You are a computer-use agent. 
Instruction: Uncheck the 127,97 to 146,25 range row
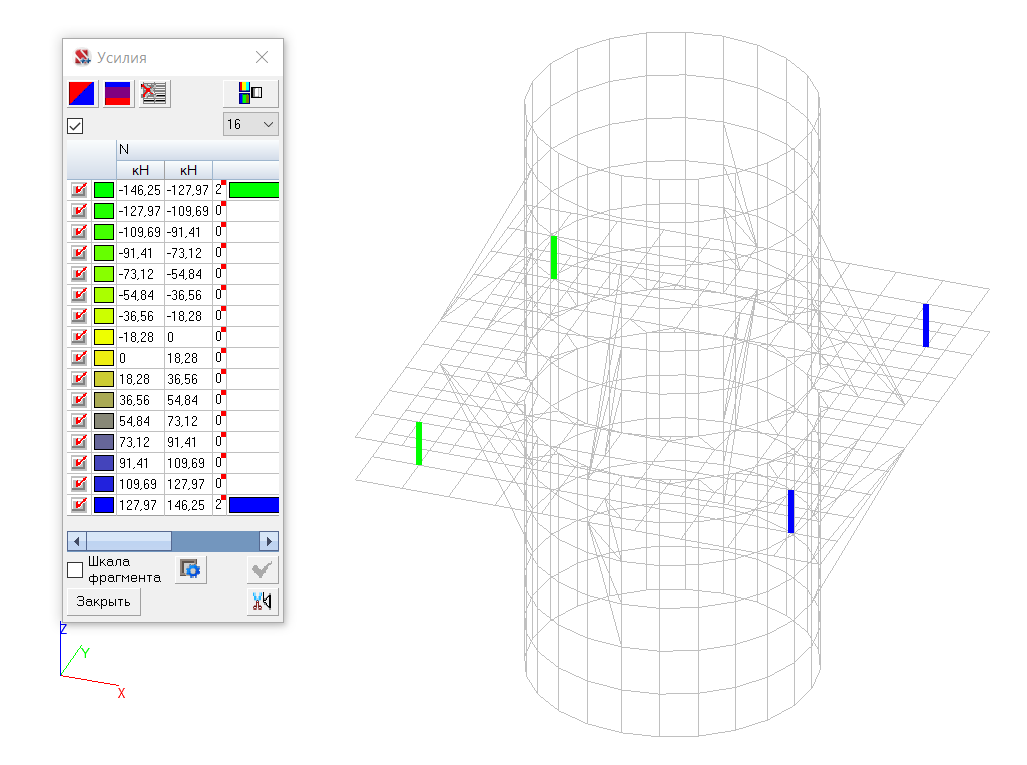click(x=79, y=505)
